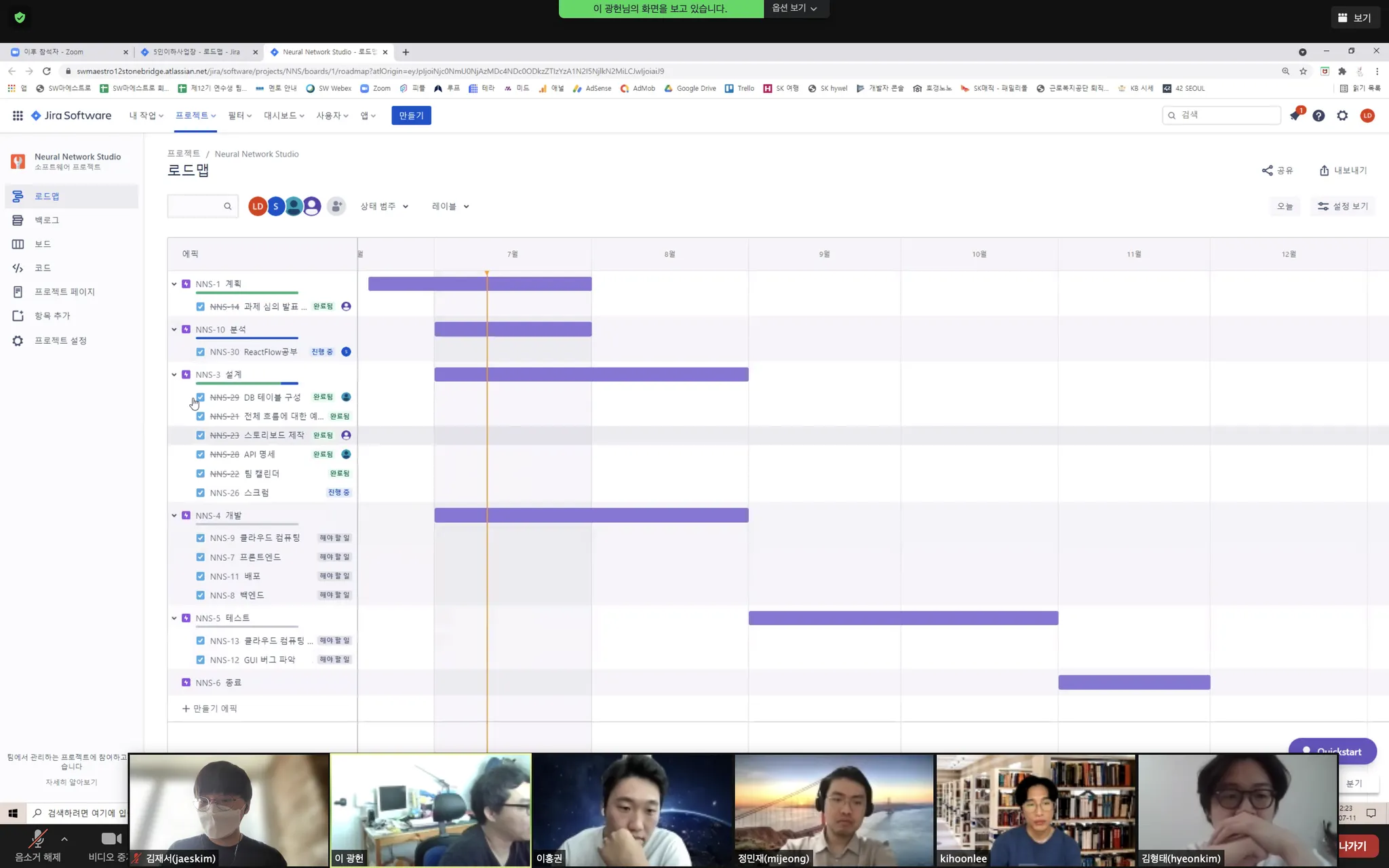Image resolution: width=1389 pixels, height=868 pixels.
Task: Open the 상태 범주 filter dropdown
Action: [384, 206]
